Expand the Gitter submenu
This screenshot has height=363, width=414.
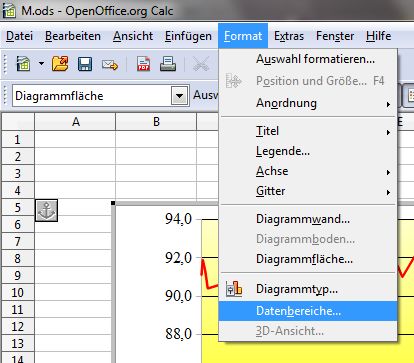click(308, 191)
